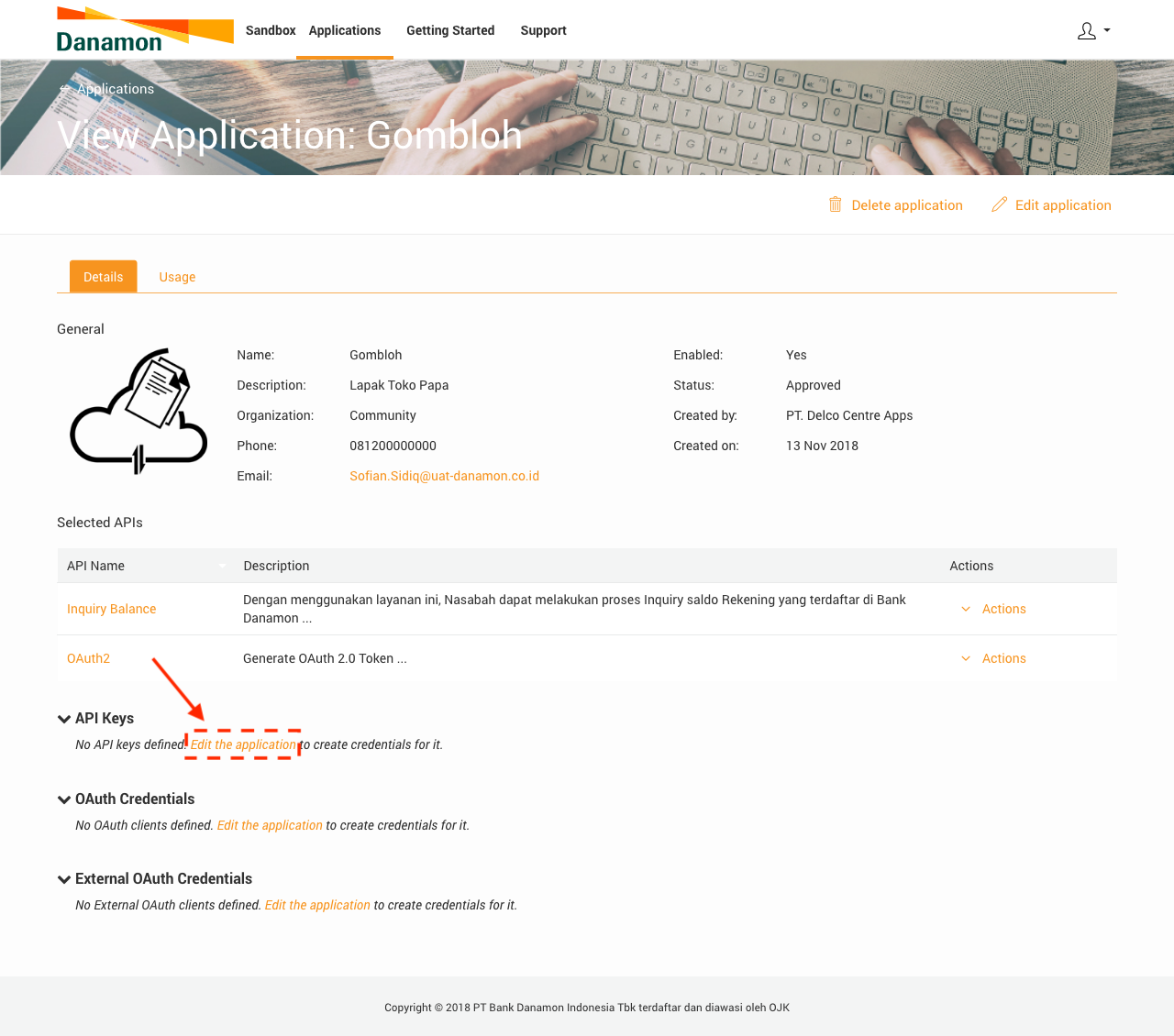1174x1036 pixels.
Task: Collapse the API Keys section
Action: [x=64, y=719]
